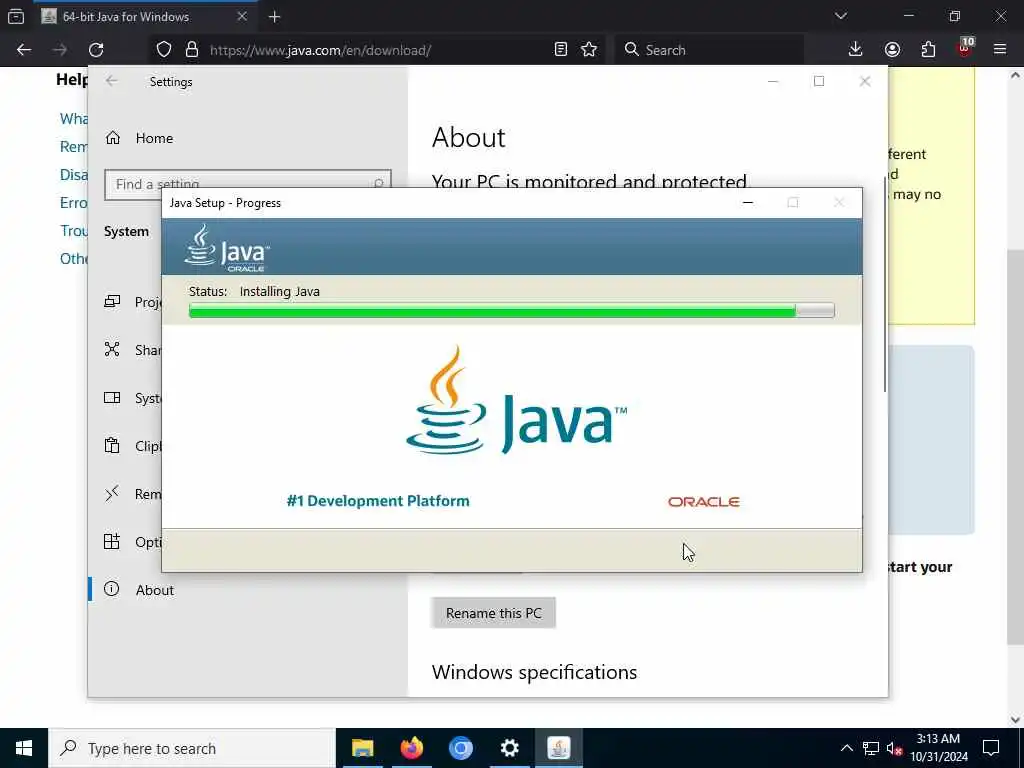Open network status tray icon

[x=871, y=748]
